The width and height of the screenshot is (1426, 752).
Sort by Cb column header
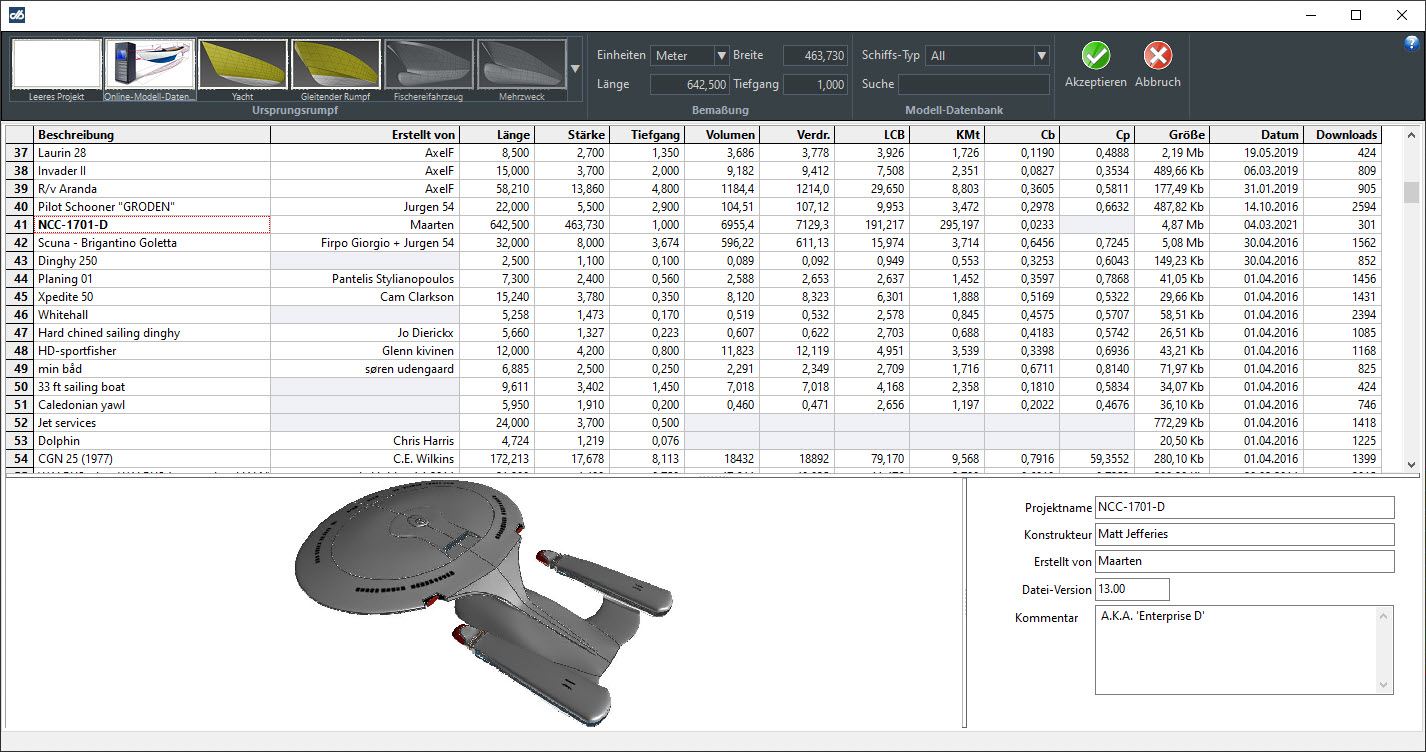click(x=1023, y=135)
